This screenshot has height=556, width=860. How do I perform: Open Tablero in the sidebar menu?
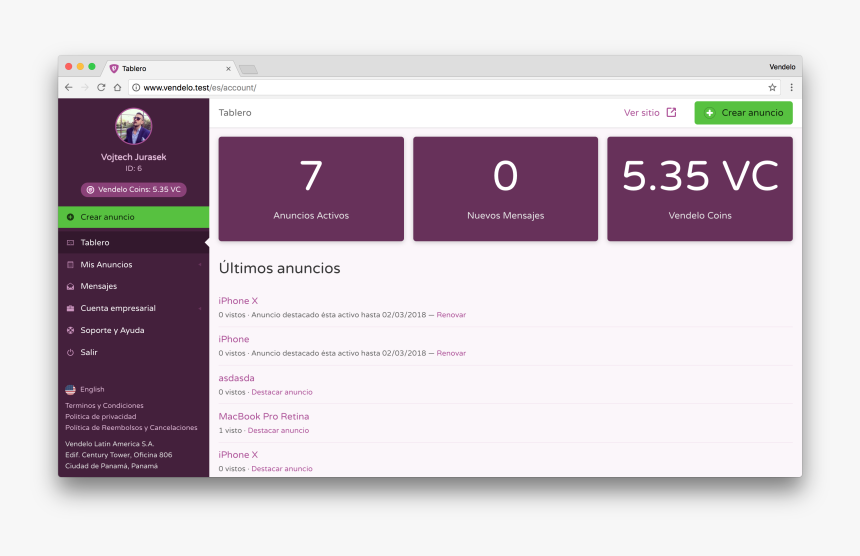pyautogui.click(x=134, y=242)
